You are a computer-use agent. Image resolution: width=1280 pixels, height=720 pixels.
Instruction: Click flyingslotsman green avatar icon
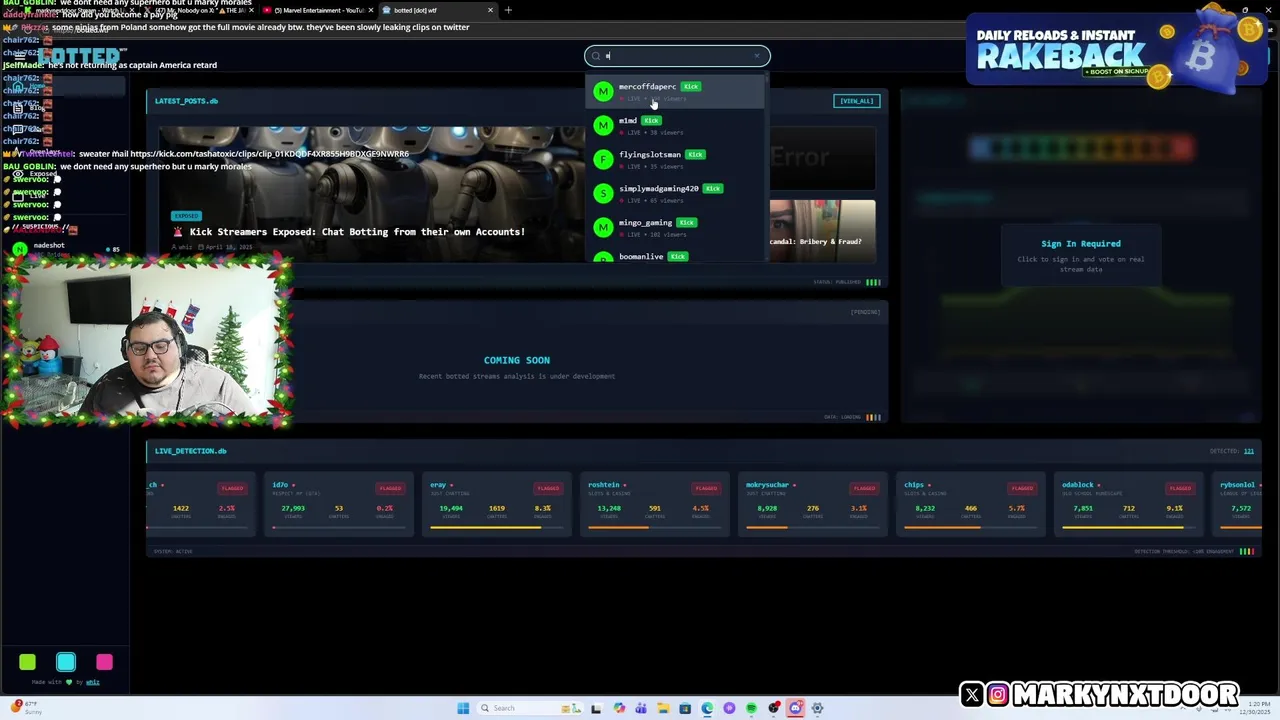603,159
